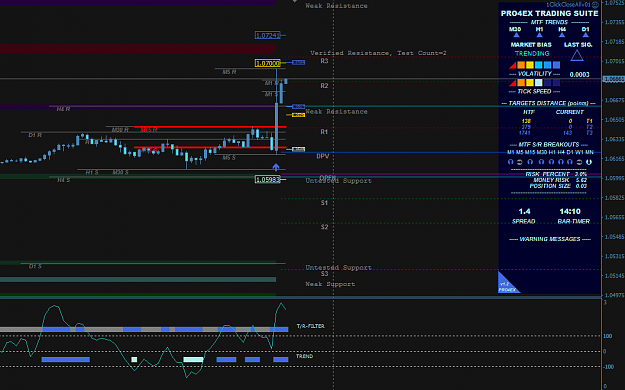Viewport: 625px width, 390px height.
Task: Select the 1.07000 yellow price label
Action: 267,63
